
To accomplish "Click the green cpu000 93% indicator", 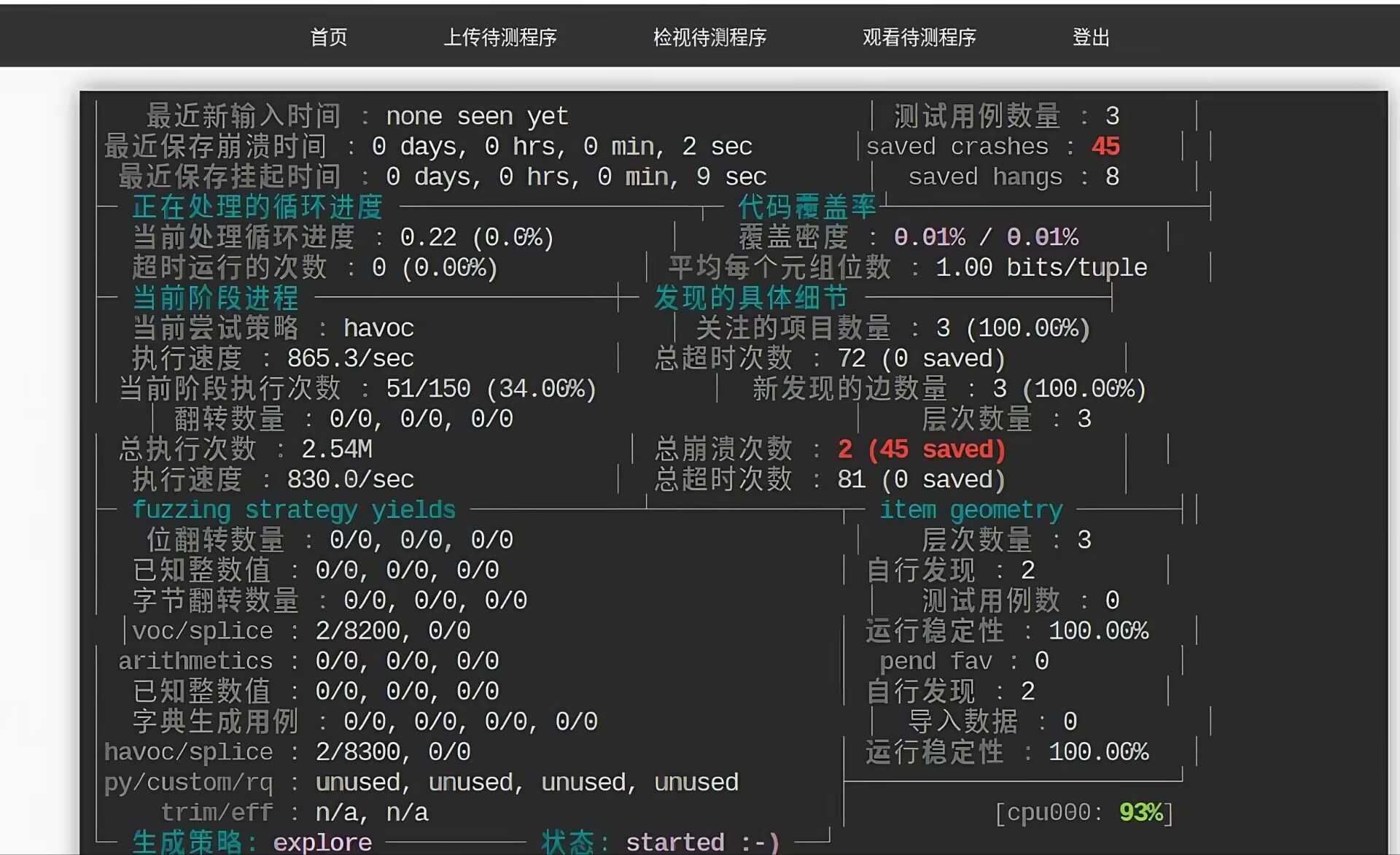I will pyautogui.click(x=1140, y=812).
